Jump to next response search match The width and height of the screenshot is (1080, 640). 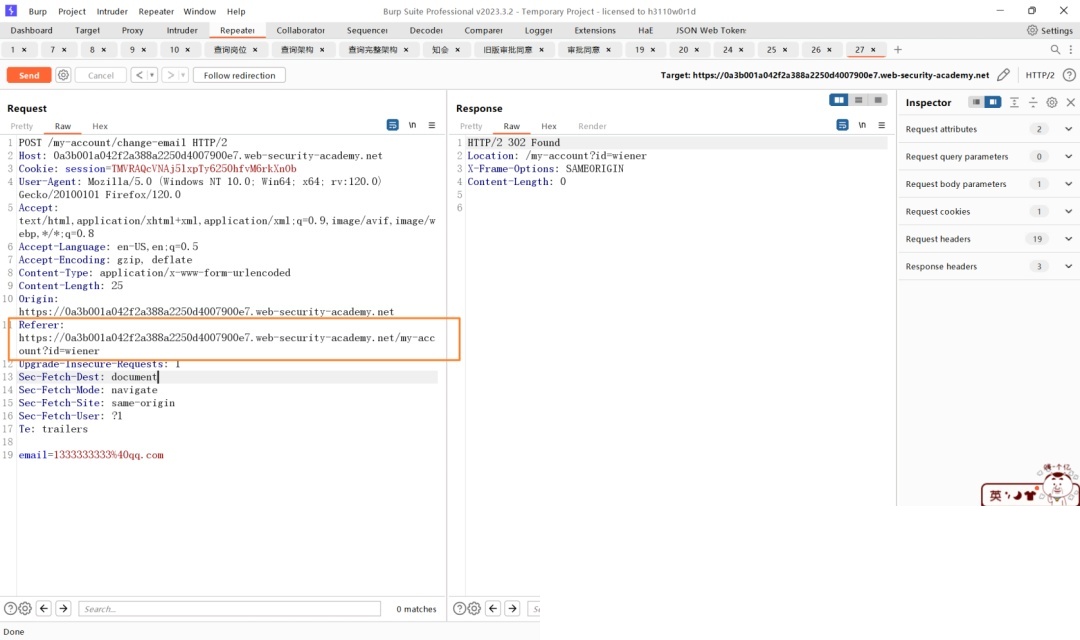tap(512, 608)
